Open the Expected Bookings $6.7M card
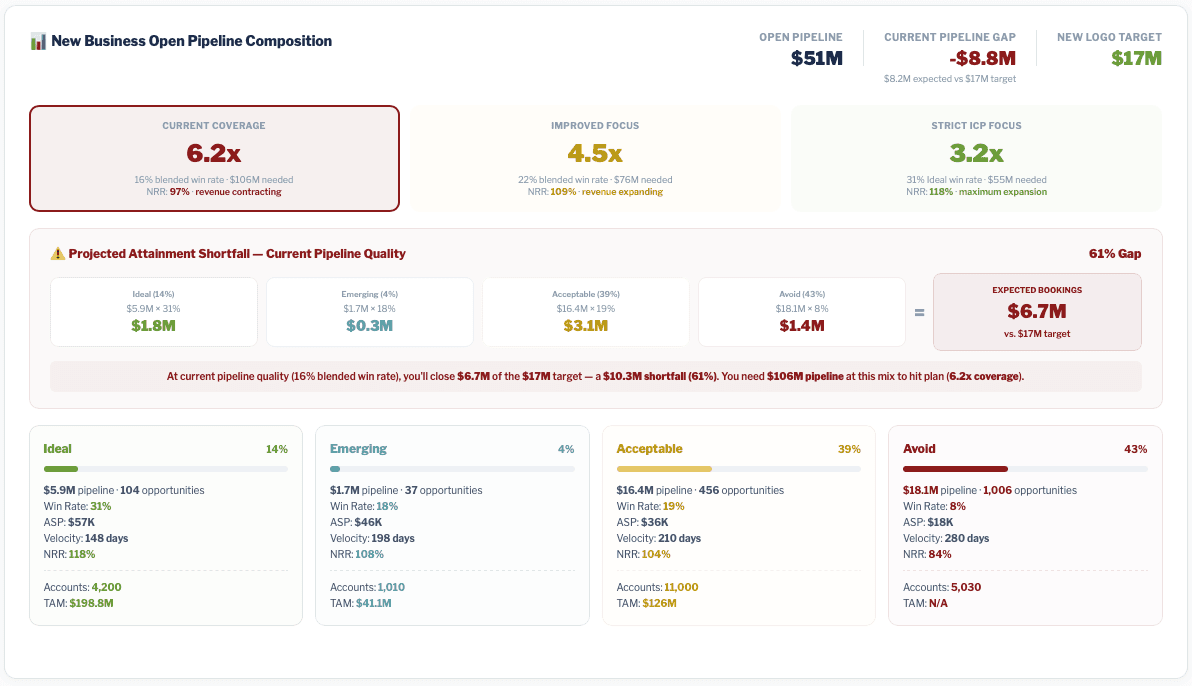Image resolution: width=1192 pixels, height=686 pixels. point(1037,311)
